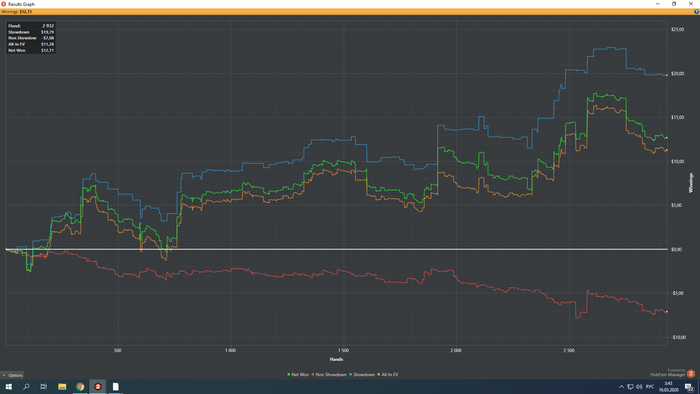Screen dimensions: 700x394
Task: Open File Explorer from taskbar
Action: tap(62, 387)
